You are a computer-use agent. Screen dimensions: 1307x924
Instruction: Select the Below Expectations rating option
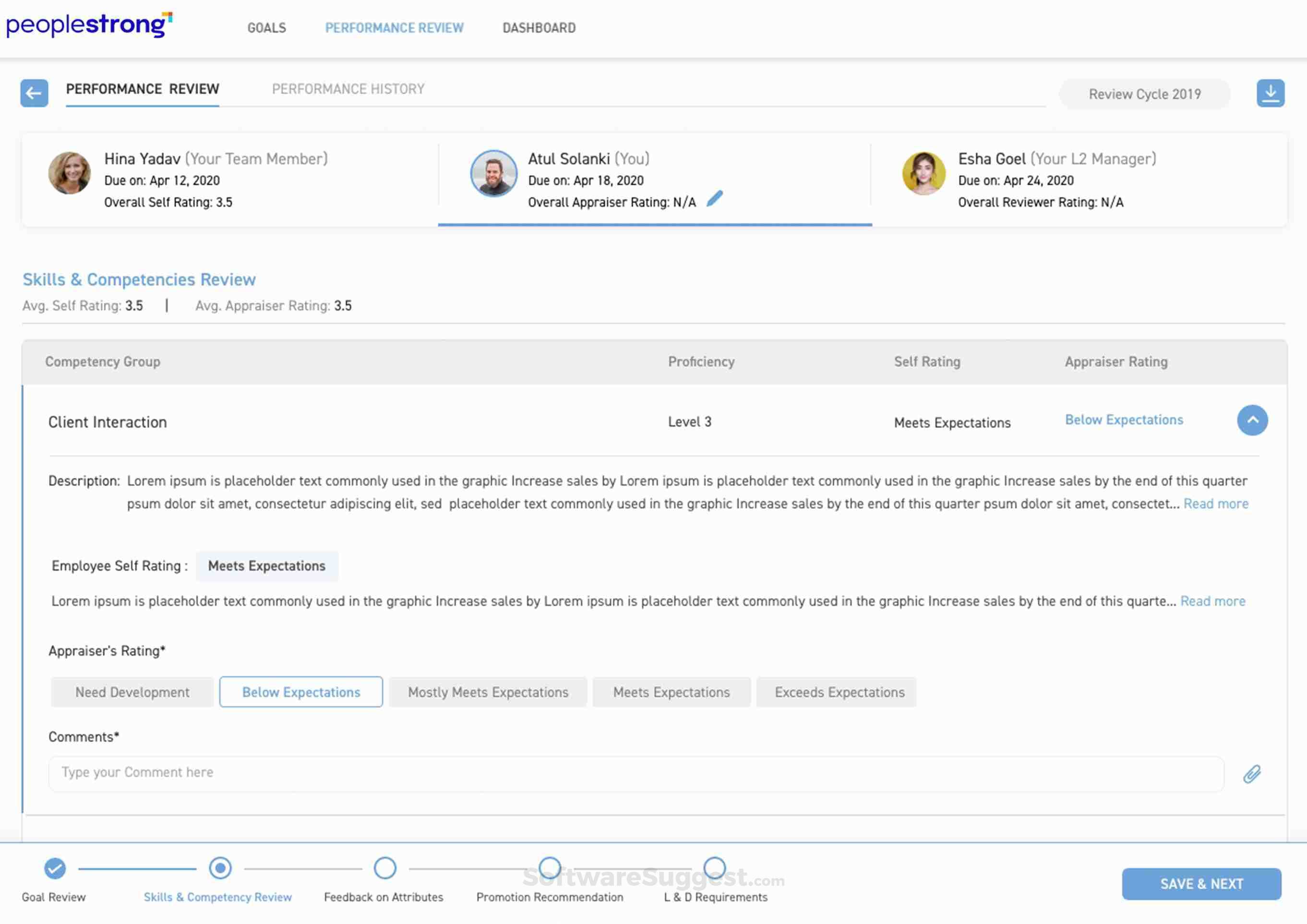[301, 692]
